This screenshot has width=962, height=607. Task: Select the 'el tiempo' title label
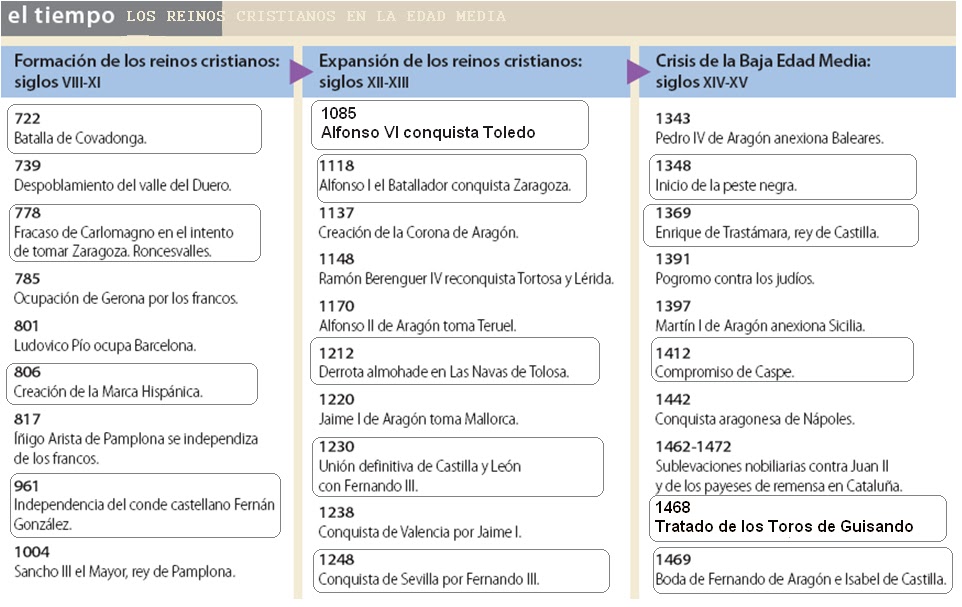pyautogui.click(x=61, y=16)
